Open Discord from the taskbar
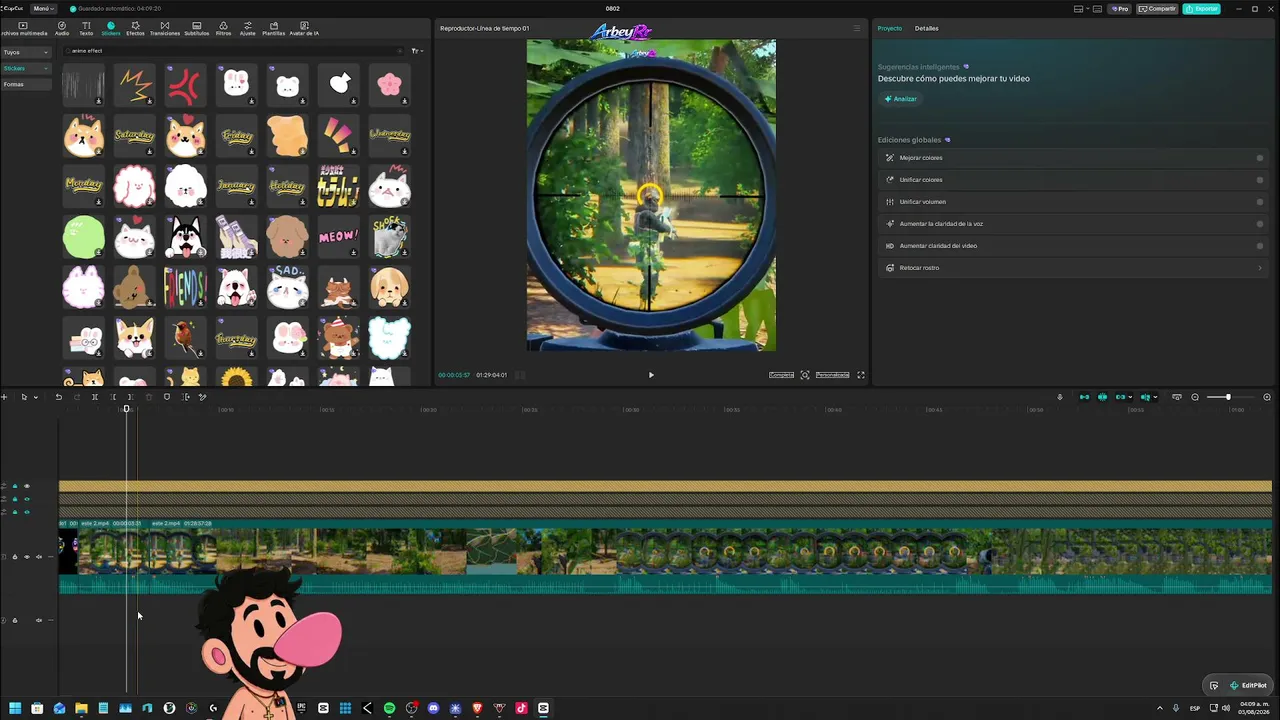 433,708
